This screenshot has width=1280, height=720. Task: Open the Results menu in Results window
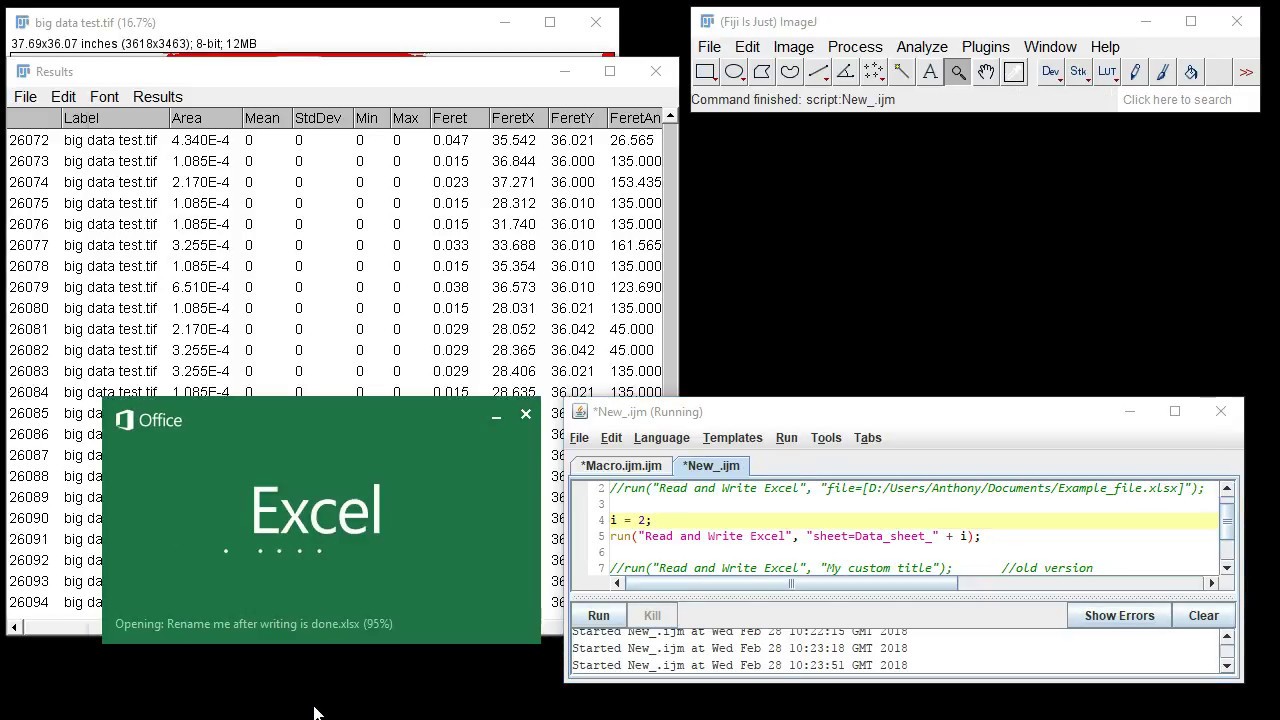click(x=158, y=97)
